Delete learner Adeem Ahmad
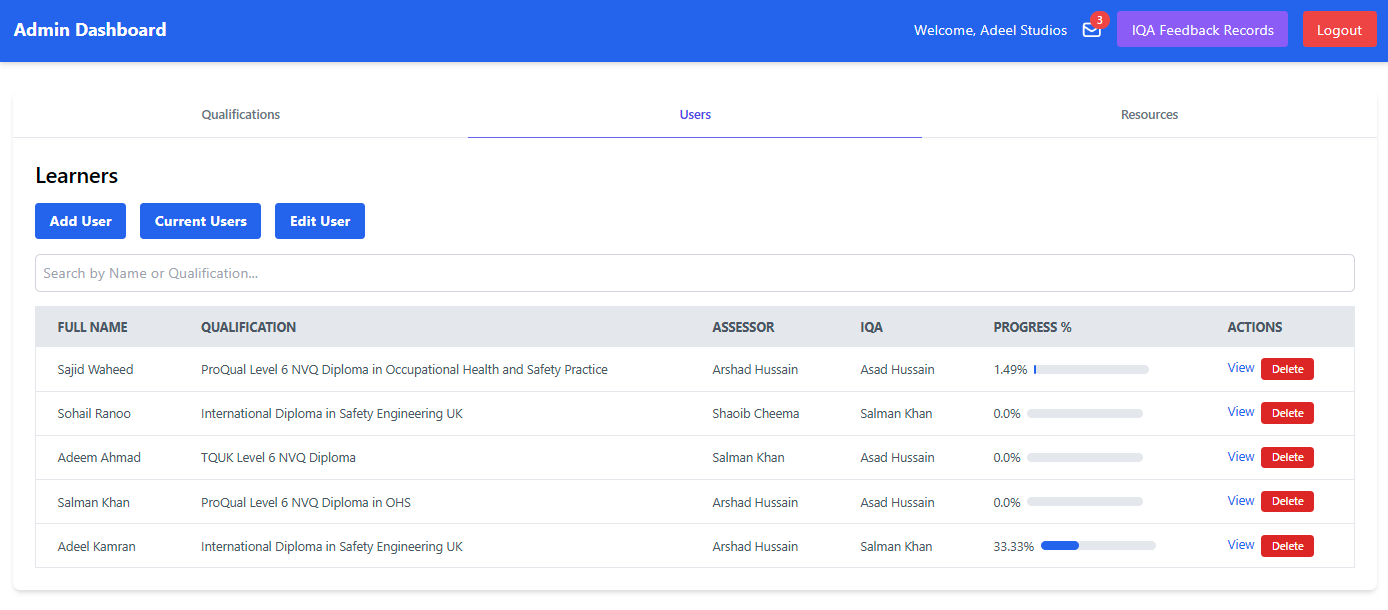1388x610 pixels. (1287, 457)
